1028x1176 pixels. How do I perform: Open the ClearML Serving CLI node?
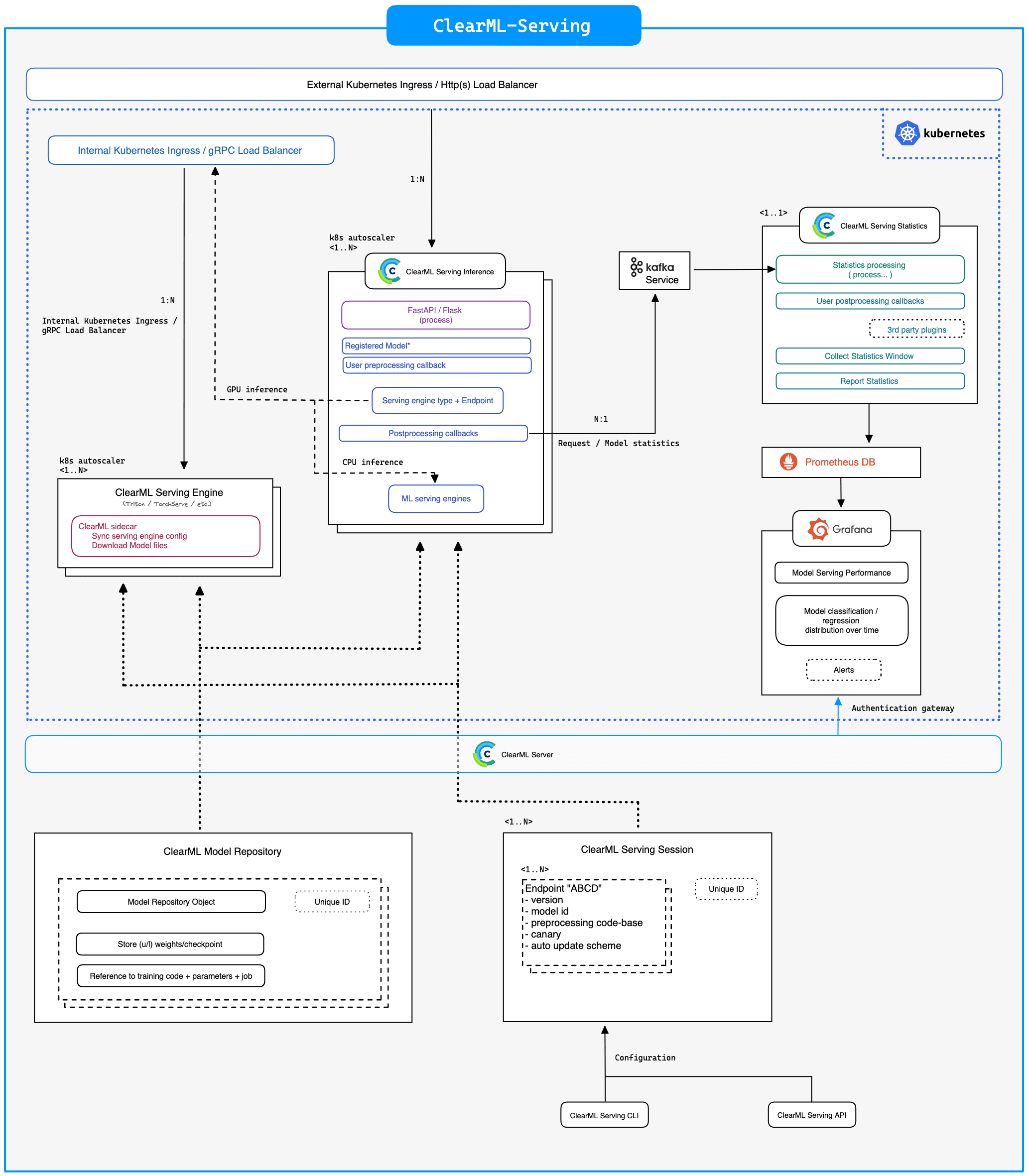[x=604, y=1114]
